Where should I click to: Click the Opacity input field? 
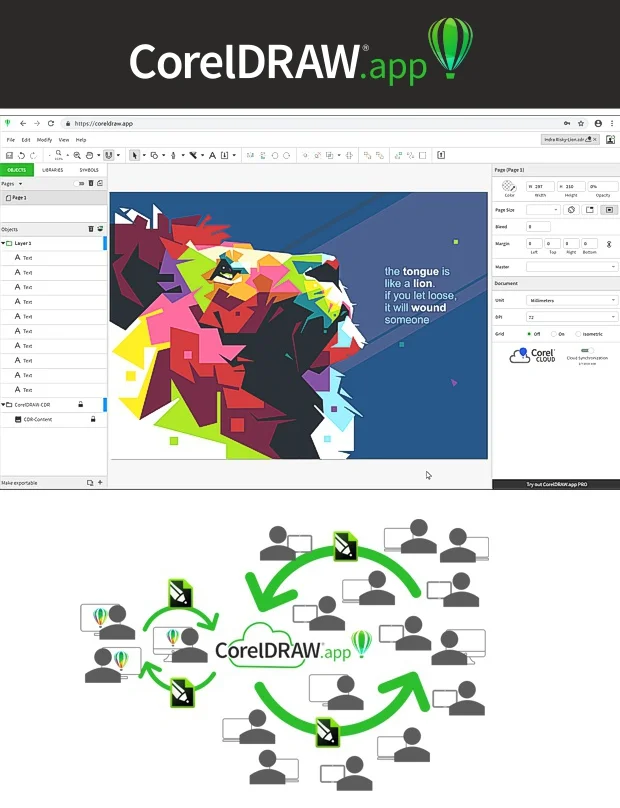coord(602,186)
